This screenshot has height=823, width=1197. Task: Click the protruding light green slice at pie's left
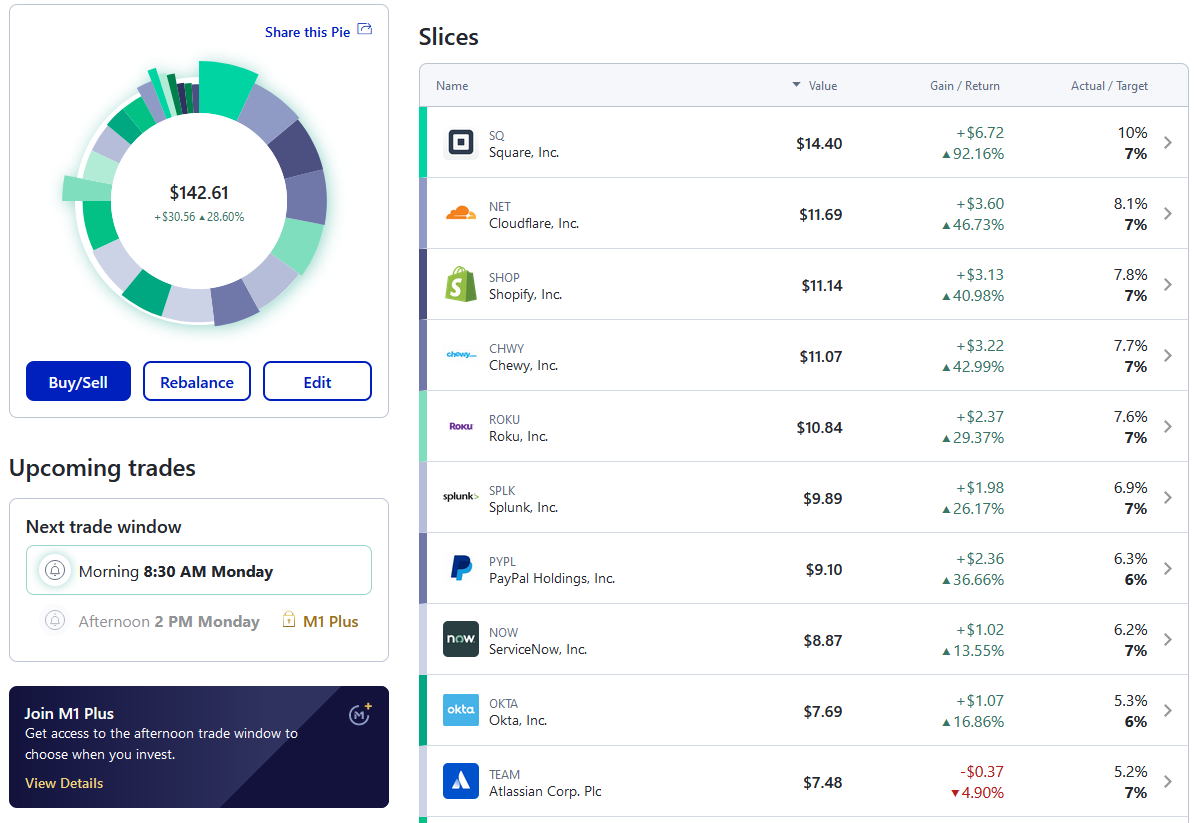pos(86,189)
